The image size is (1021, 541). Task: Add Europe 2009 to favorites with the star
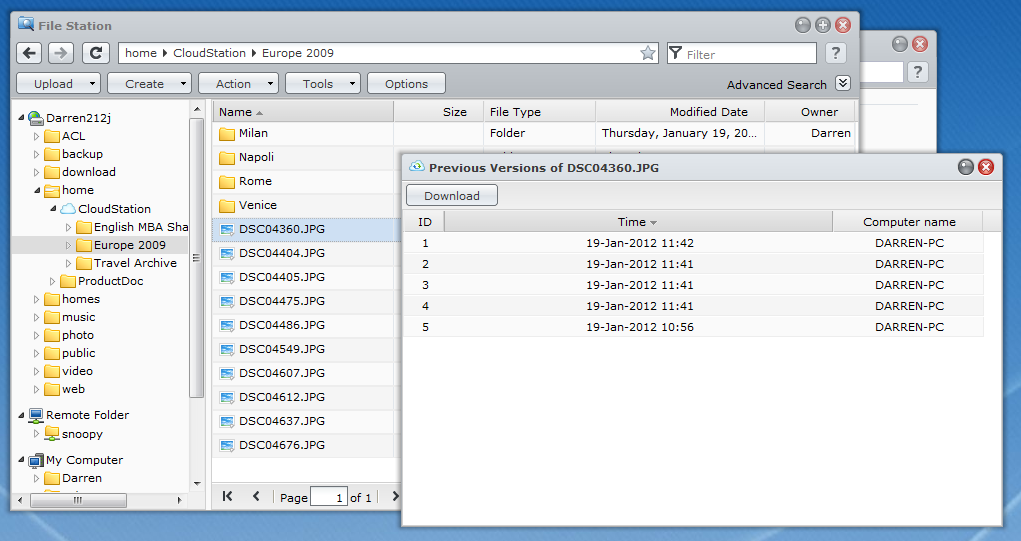point(647,53)
